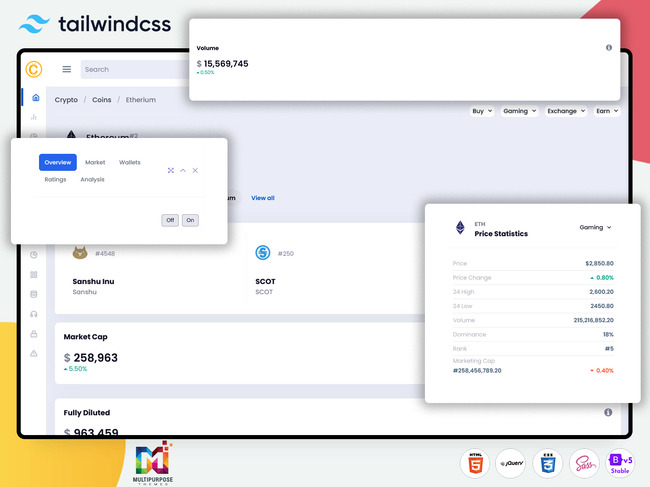Click the CSS3 badge icon
This screenshot has height=487, width=650.
548,463
